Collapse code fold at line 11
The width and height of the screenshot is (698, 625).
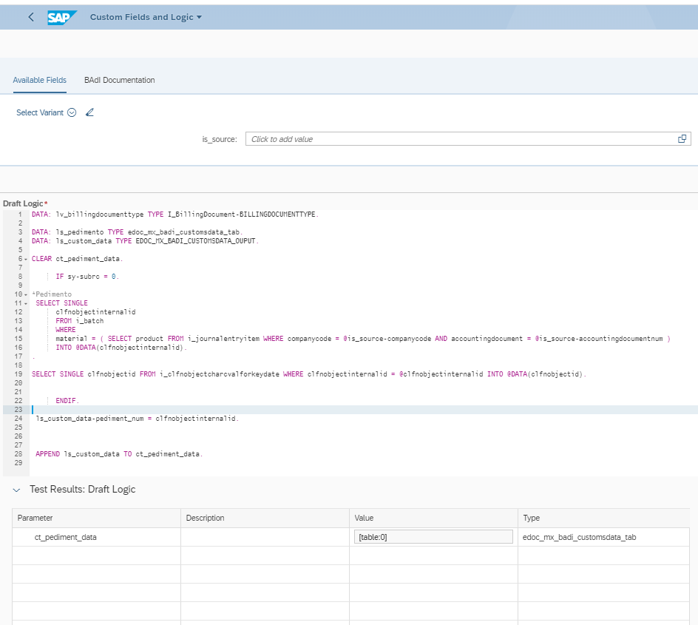point(26,304)
